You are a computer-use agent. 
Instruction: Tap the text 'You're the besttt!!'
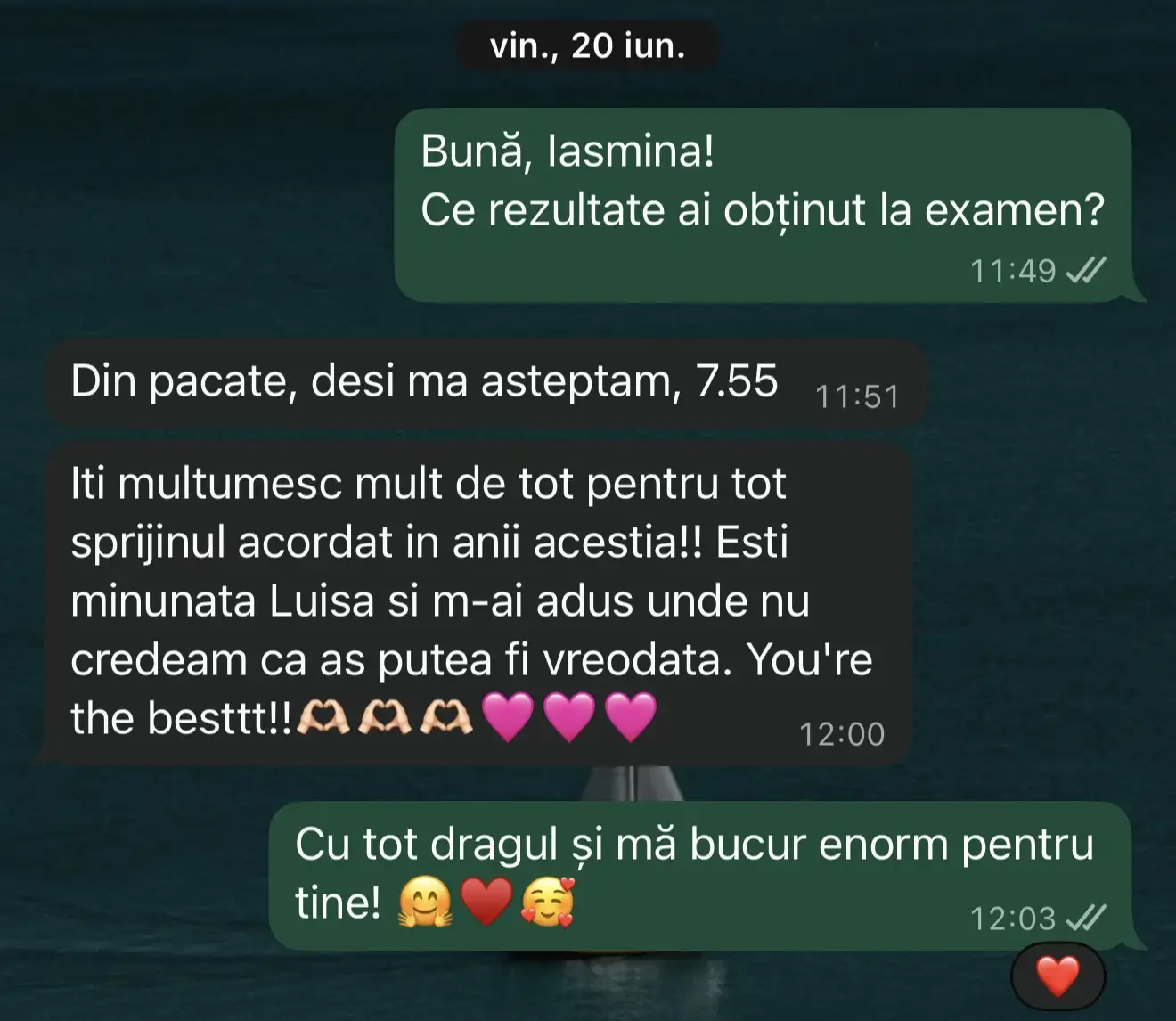(471, 689)
